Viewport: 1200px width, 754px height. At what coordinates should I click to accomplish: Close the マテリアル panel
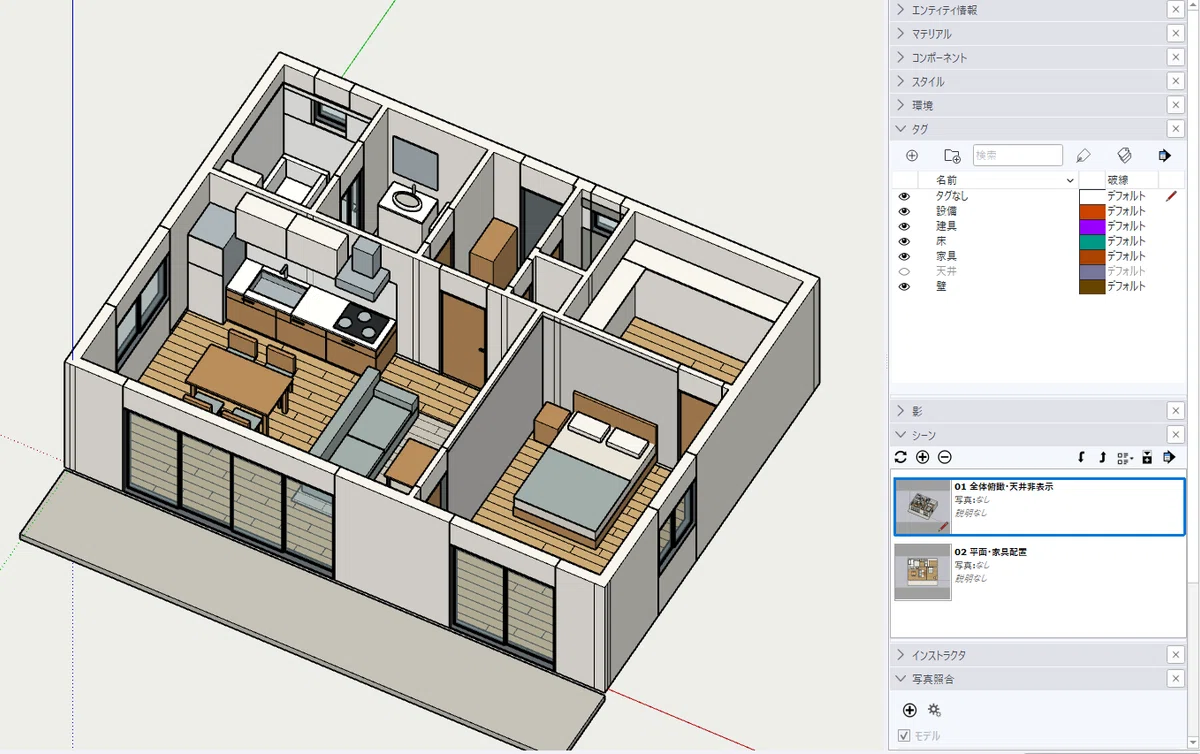(x=1176, y=33)
